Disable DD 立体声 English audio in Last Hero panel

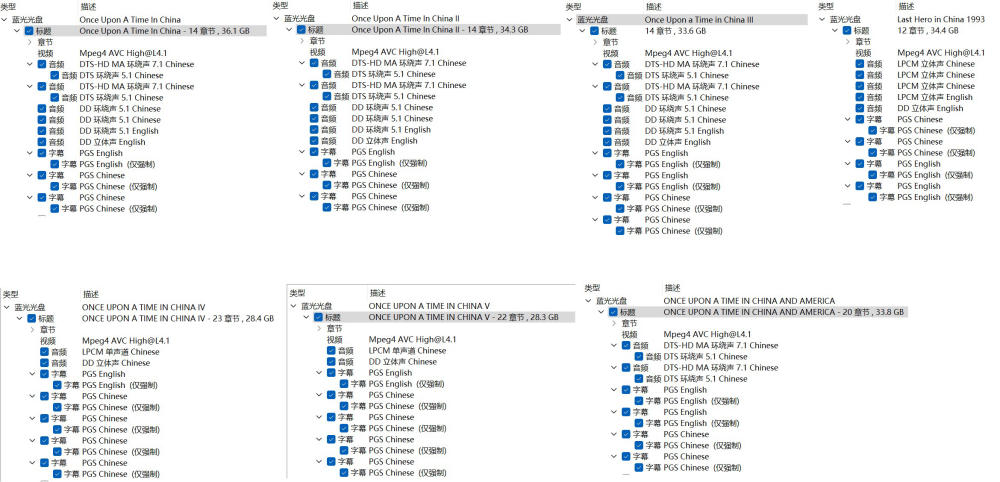(x=860, y=108)
